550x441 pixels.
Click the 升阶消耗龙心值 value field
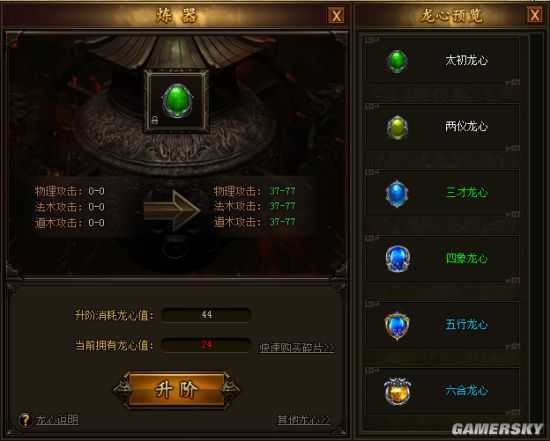point(206,315)
